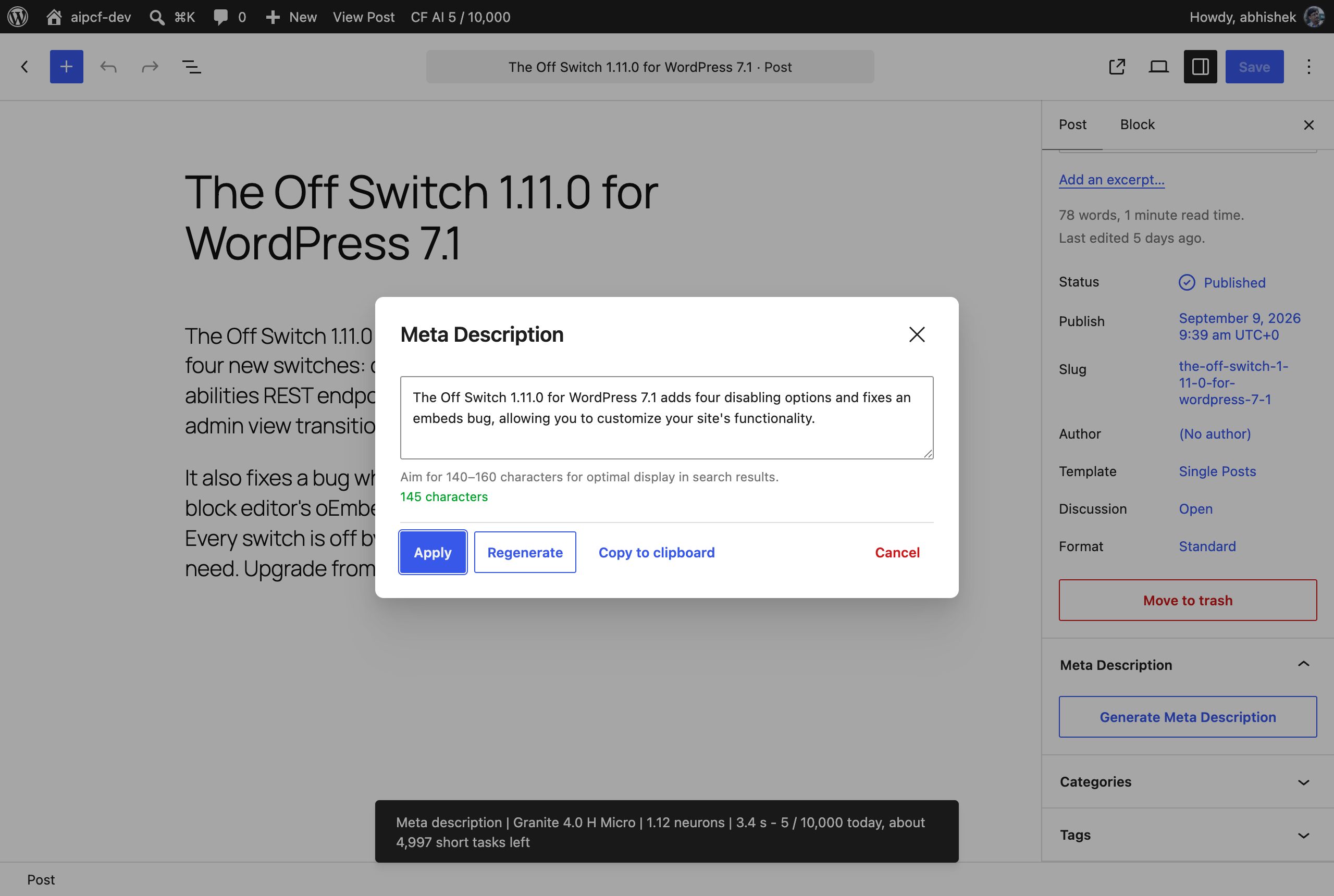
Task: Click View Post in the admin bar
Action: (364, 17)
